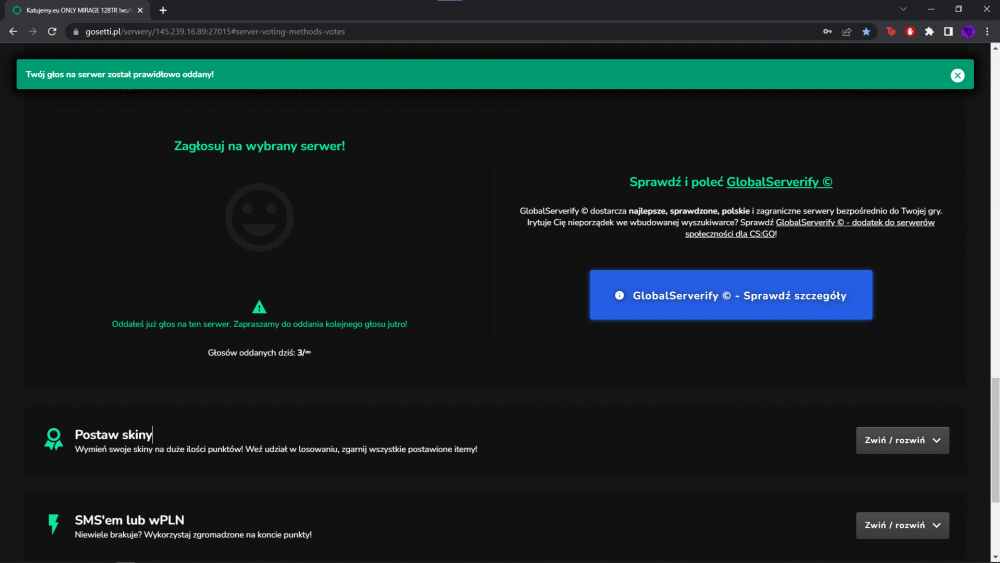The image size is (1000, 563).
Task: Click the green warning triangle icon
Action: click(x=259, y=307)
